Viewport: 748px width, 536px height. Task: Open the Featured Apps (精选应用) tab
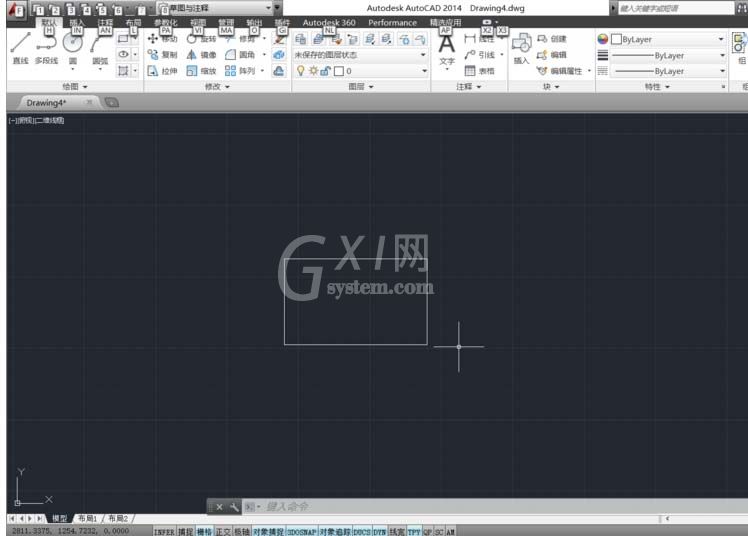(445, 22)
